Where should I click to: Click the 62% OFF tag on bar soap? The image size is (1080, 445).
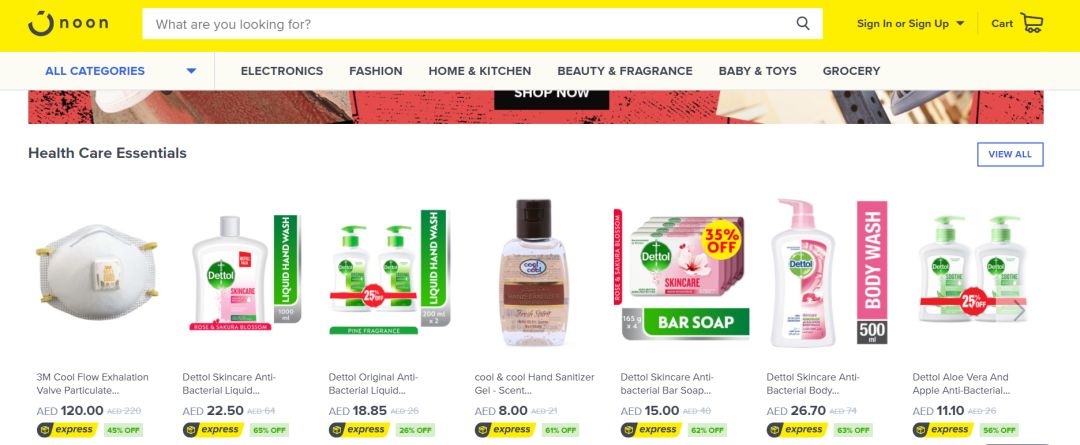tap(707, 431)
